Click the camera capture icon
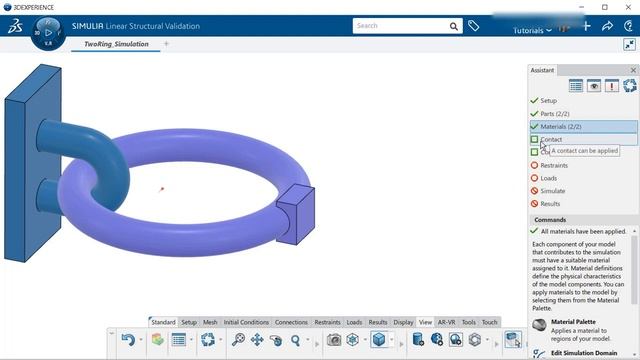640x360 pixels. (x=334, y=340)
